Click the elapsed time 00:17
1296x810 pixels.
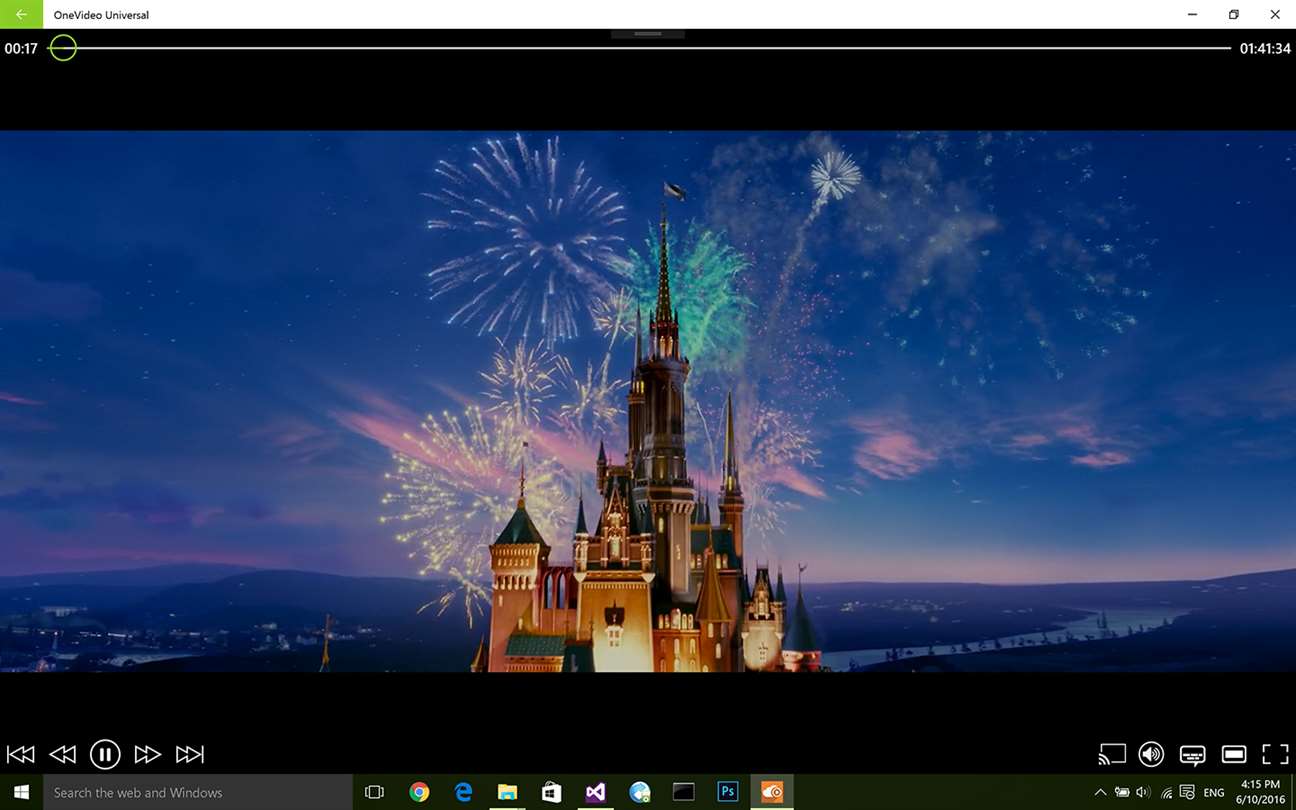(21, 48)
